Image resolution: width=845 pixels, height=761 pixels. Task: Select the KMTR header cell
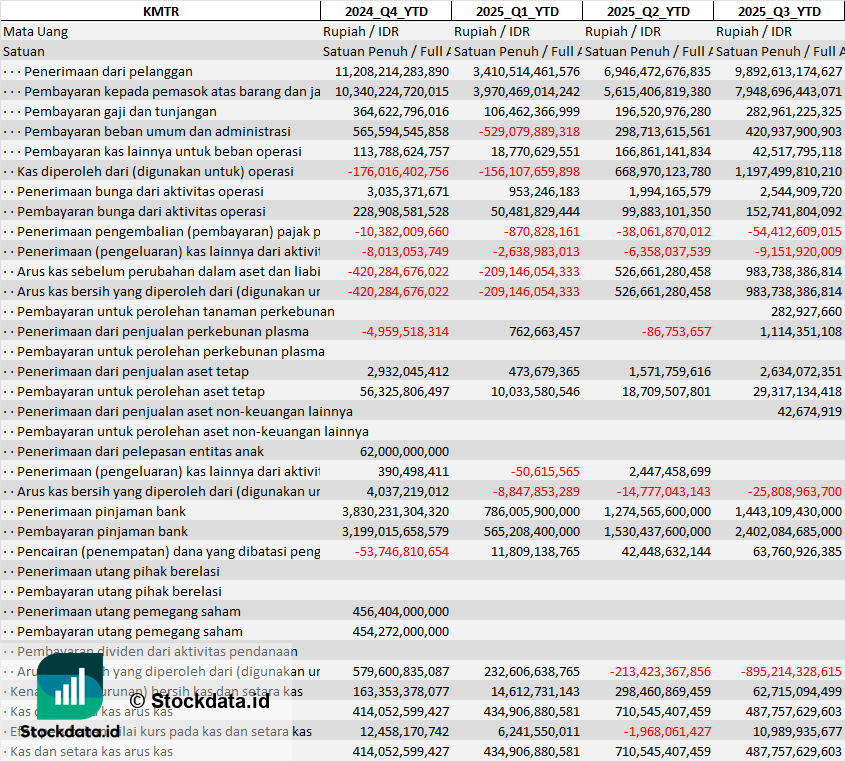pos(160,11)
